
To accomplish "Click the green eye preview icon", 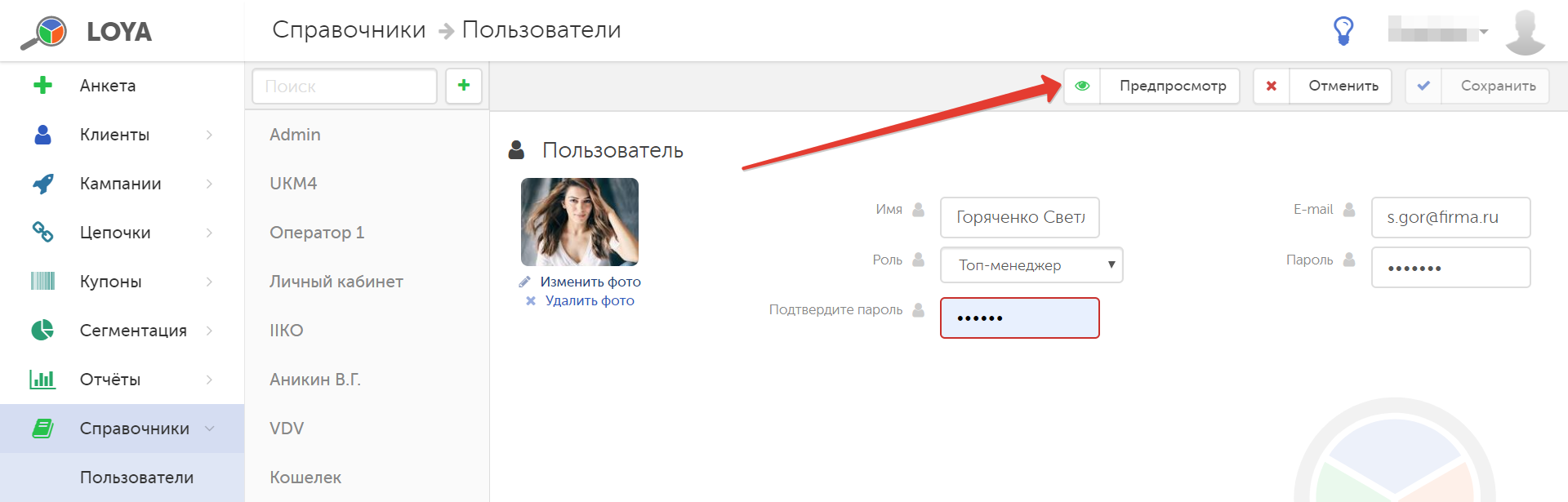I will coord(1082,86).
